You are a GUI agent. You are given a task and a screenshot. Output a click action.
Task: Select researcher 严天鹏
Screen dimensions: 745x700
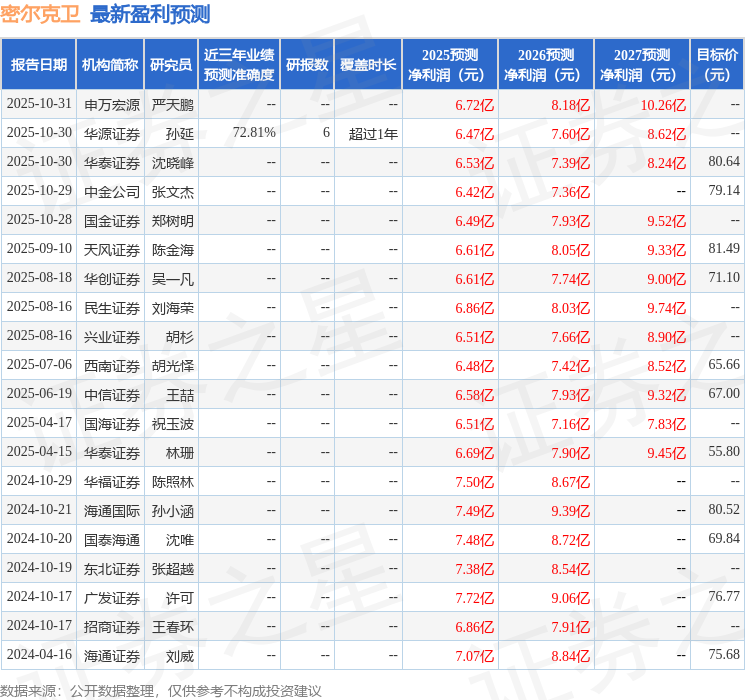(172, 105)
